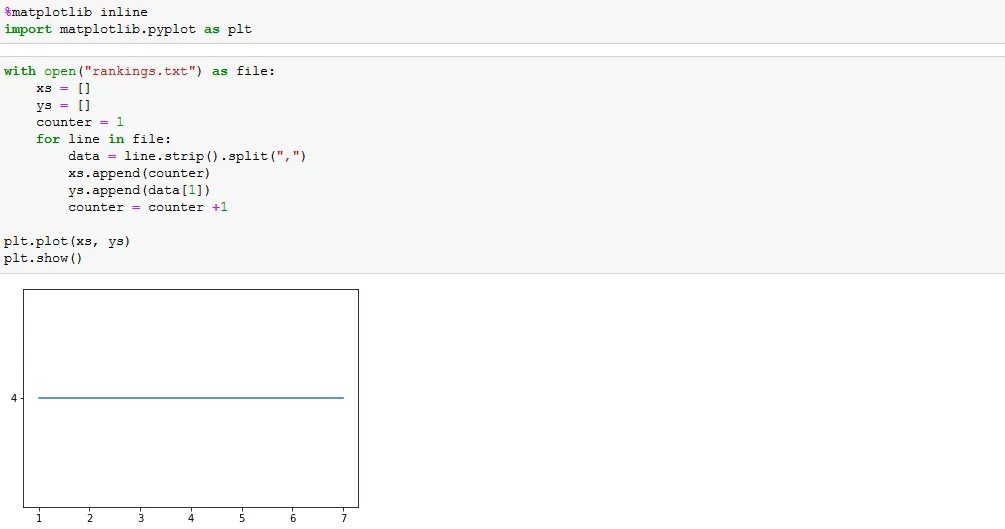Click the x-axis tick label 7

coord(344,518)
